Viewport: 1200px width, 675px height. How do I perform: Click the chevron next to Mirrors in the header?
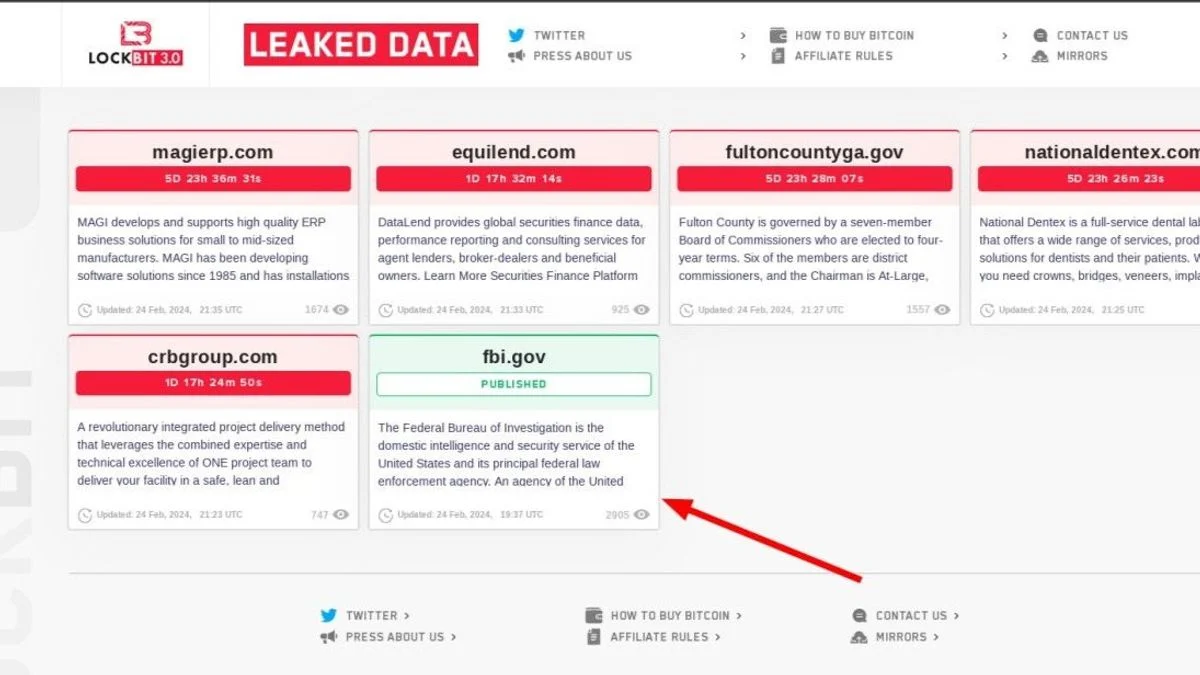point(1004,56)
